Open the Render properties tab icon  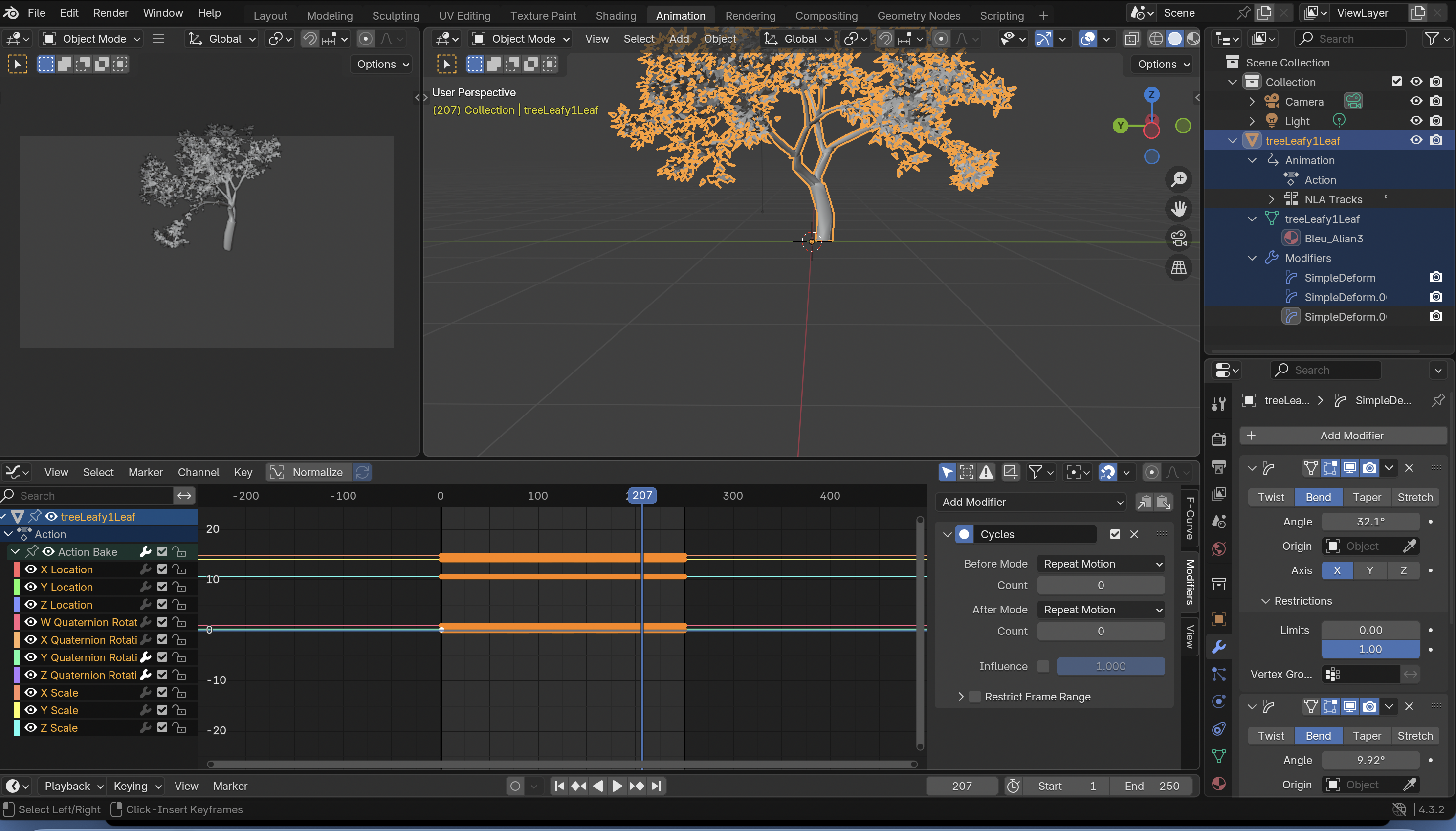1218,438
